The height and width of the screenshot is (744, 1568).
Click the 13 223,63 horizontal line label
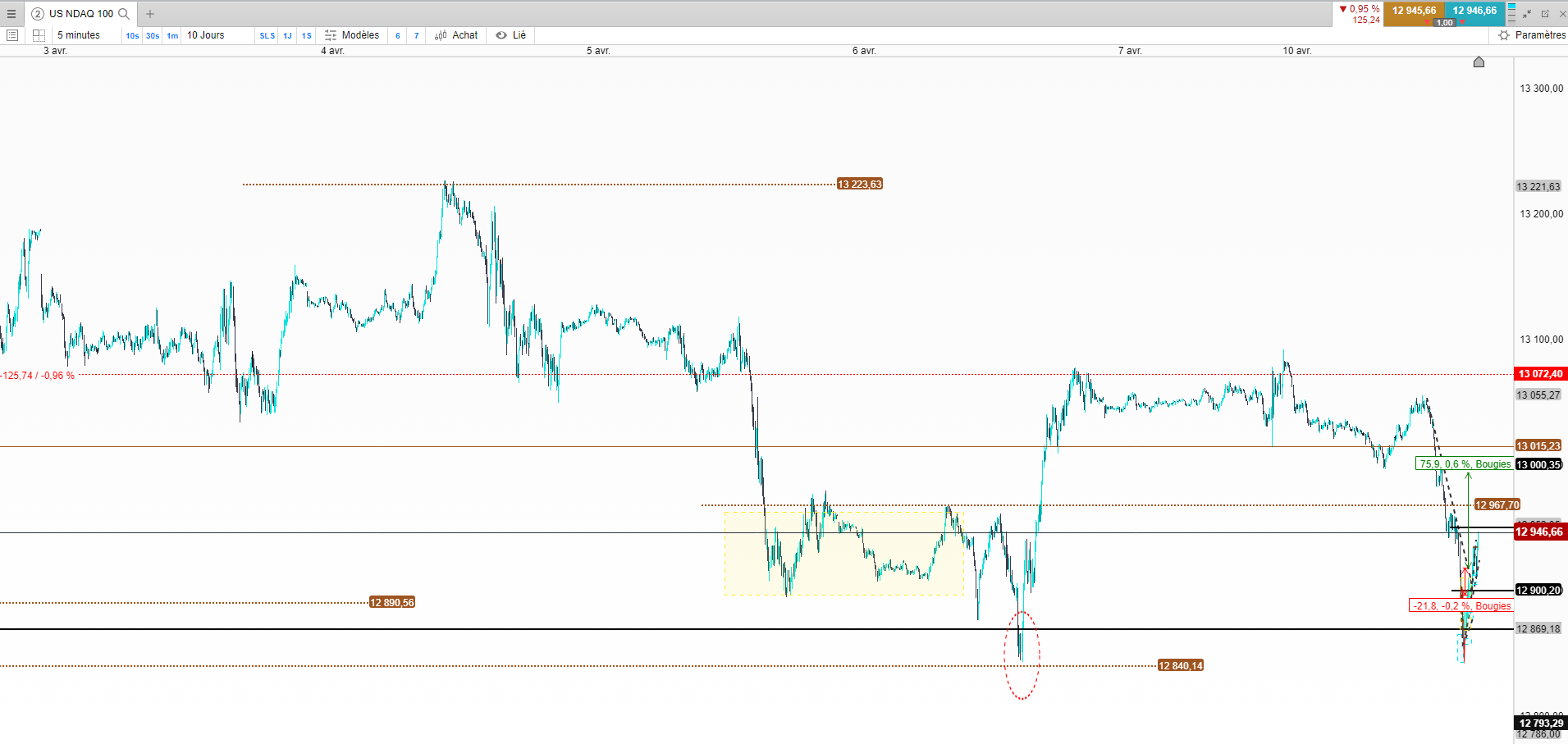pos(860,185)
